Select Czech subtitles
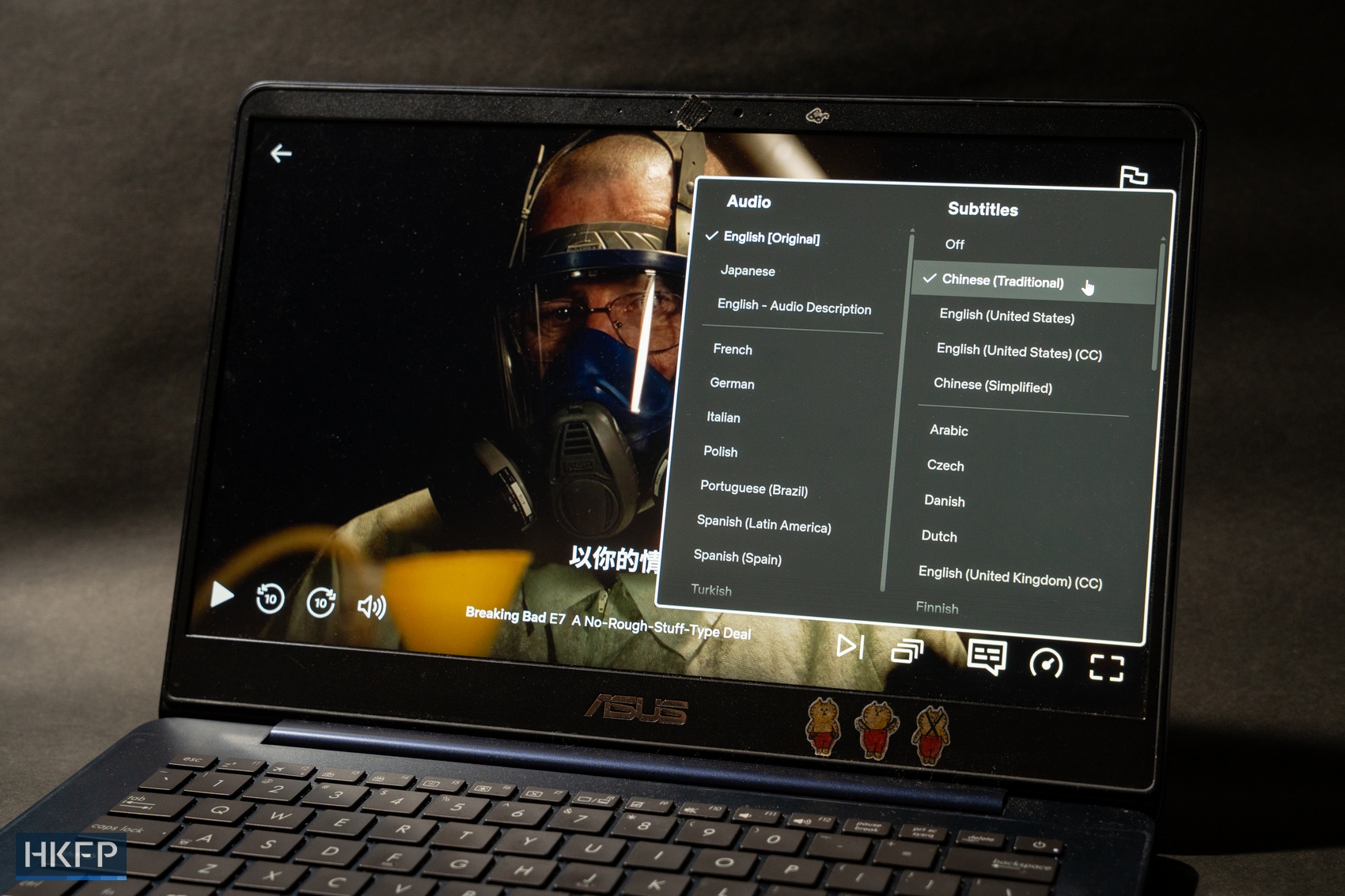 pos(945,466)
